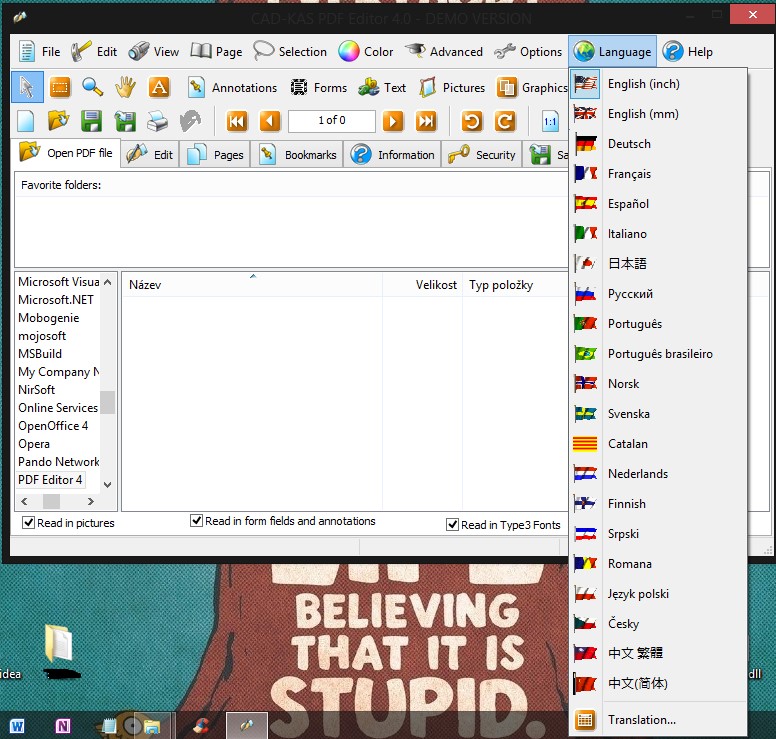Activate the magnifier zoom tool

click(93, 87)
